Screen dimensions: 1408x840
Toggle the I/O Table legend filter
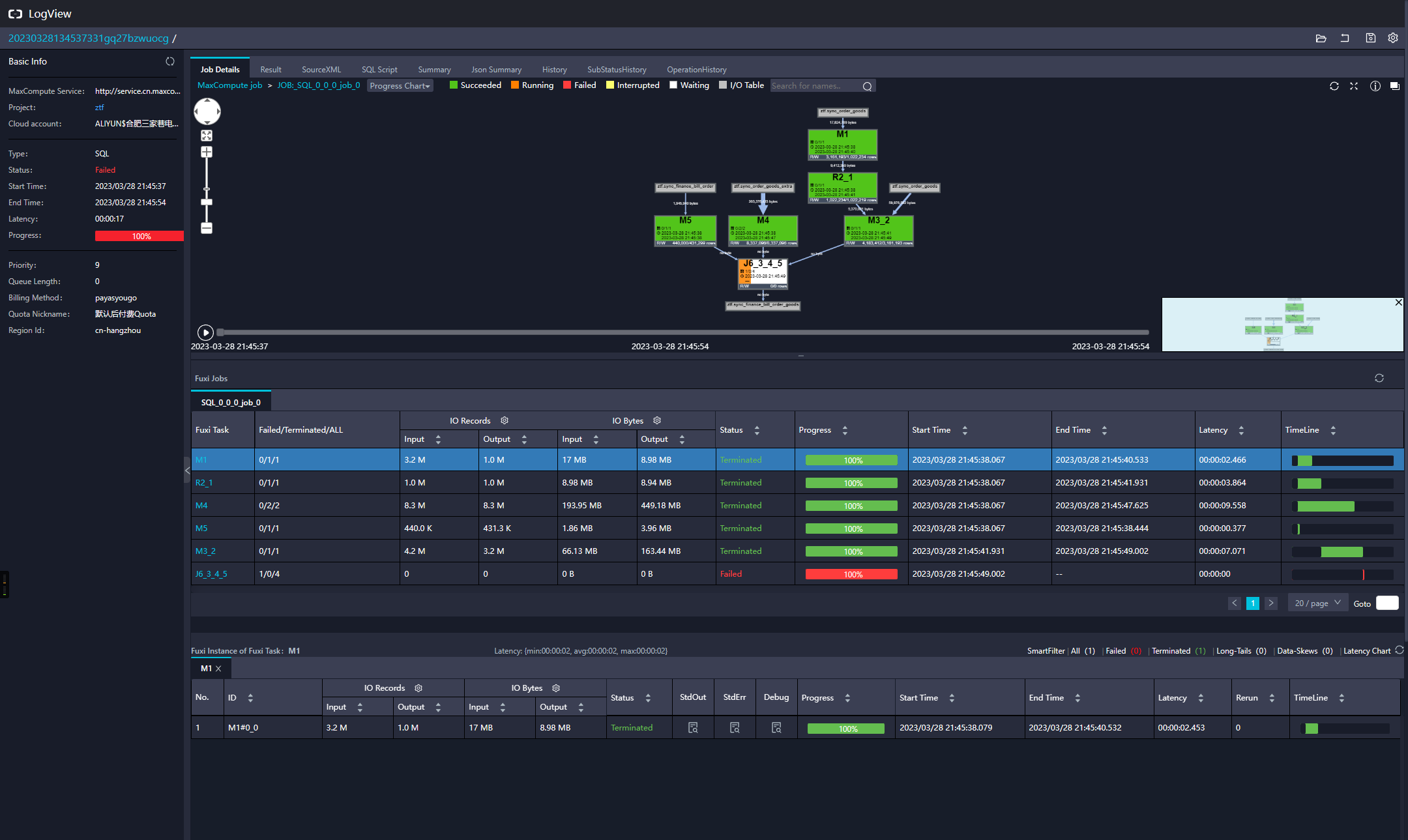[741, 85]
